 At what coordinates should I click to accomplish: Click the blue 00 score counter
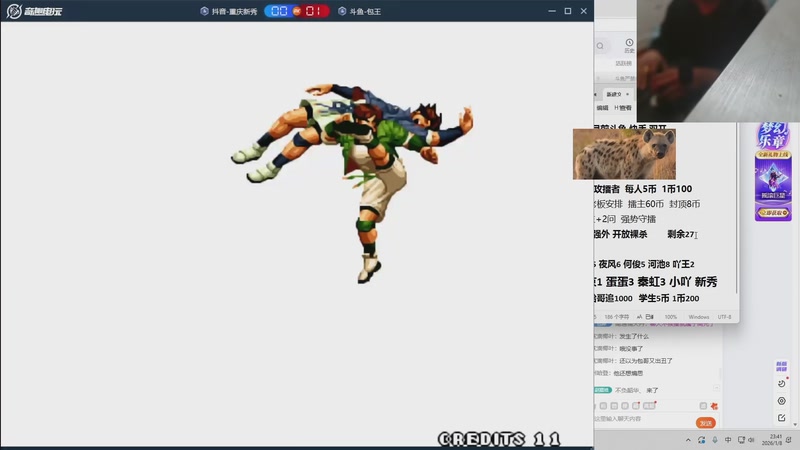coord(279,11)
